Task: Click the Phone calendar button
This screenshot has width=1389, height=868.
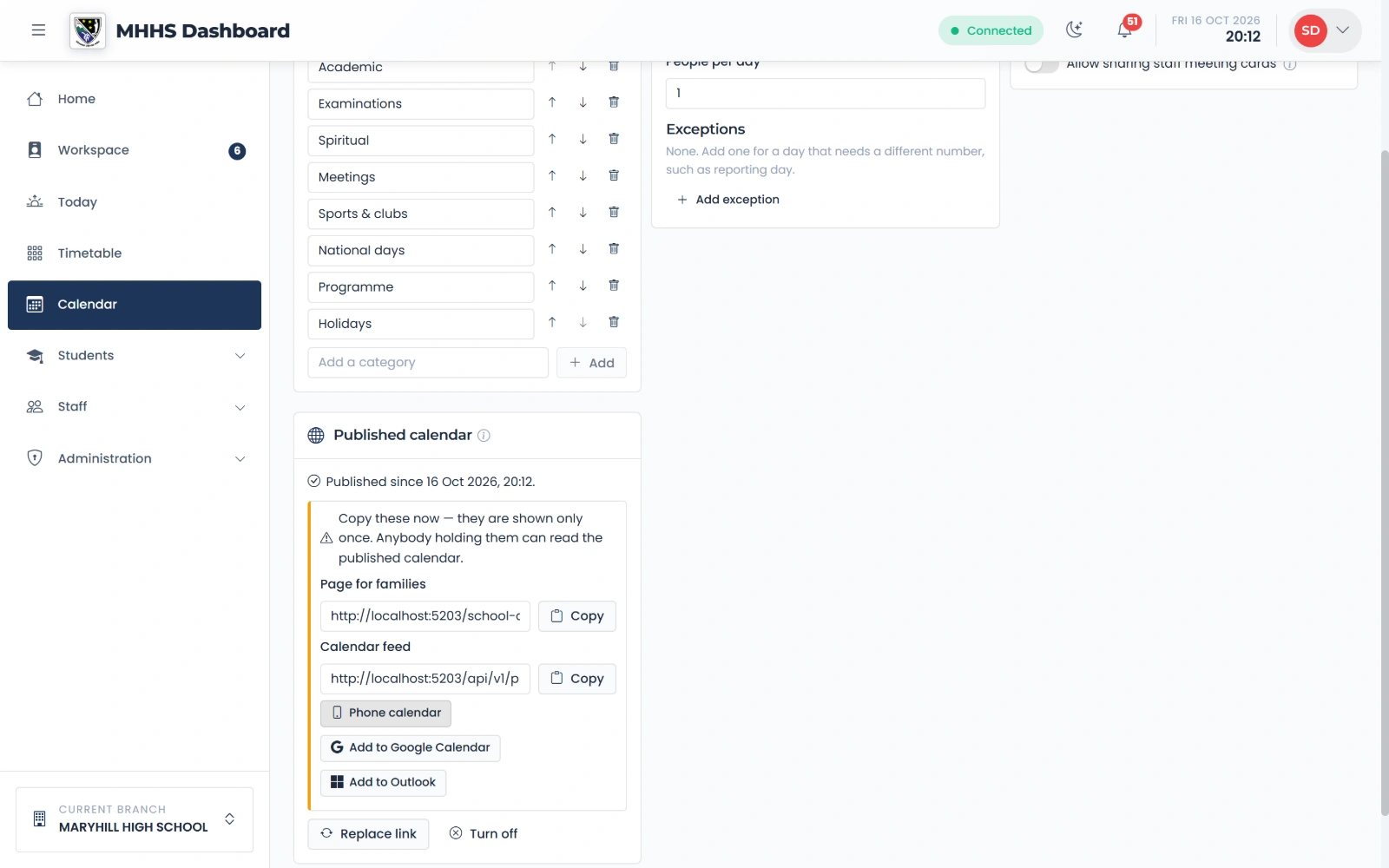Action: [x=385, y=713]
